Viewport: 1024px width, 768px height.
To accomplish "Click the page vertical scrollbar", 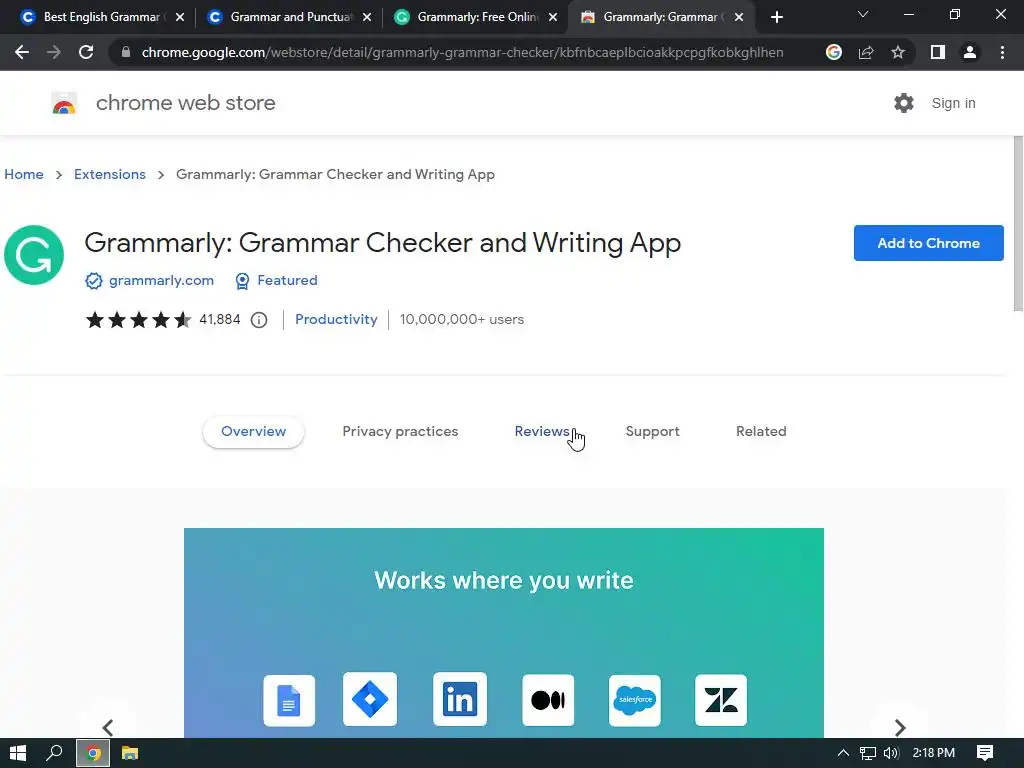I will [x=1017, y=224].
